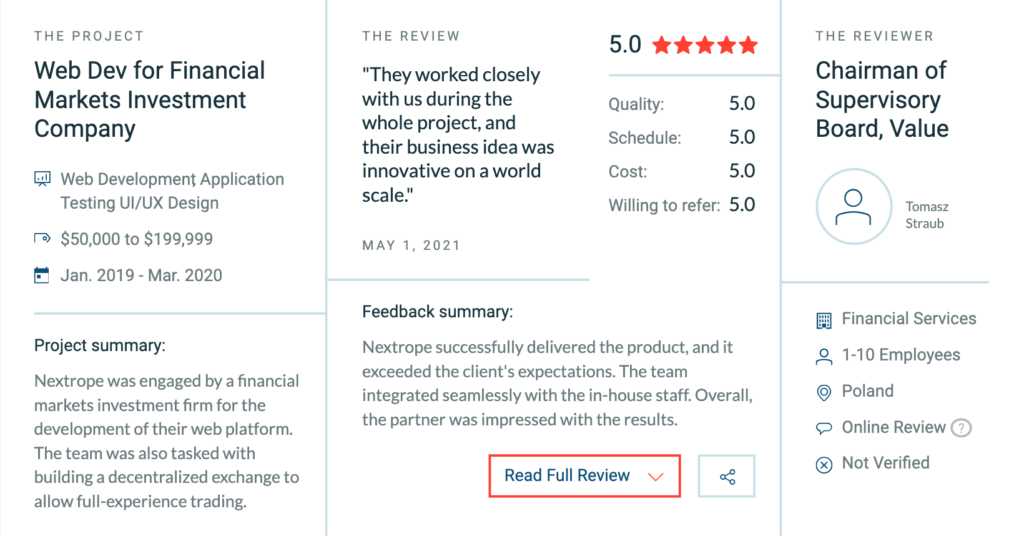
Task: Click the project budget tag icon
Action: 42,239
